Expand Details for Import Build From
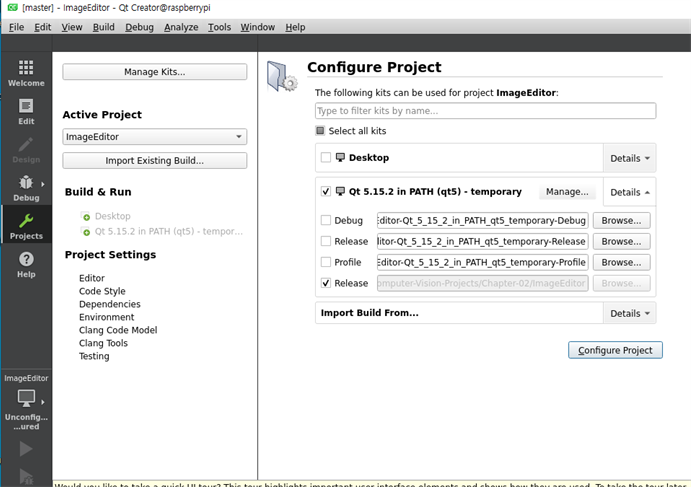The image size is (691, 487). point(629,313)
